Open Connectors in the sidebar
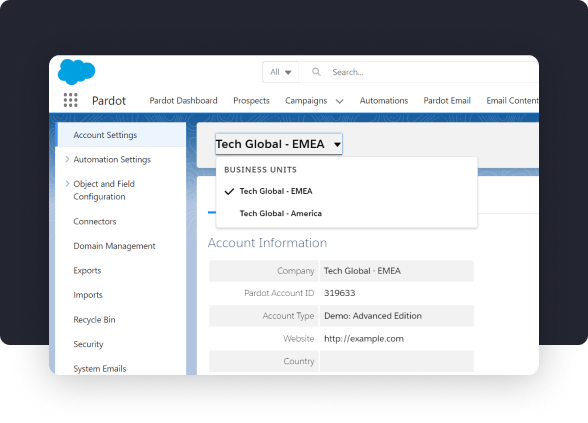The width and height of the screenshot is (588, 423). 95,221
